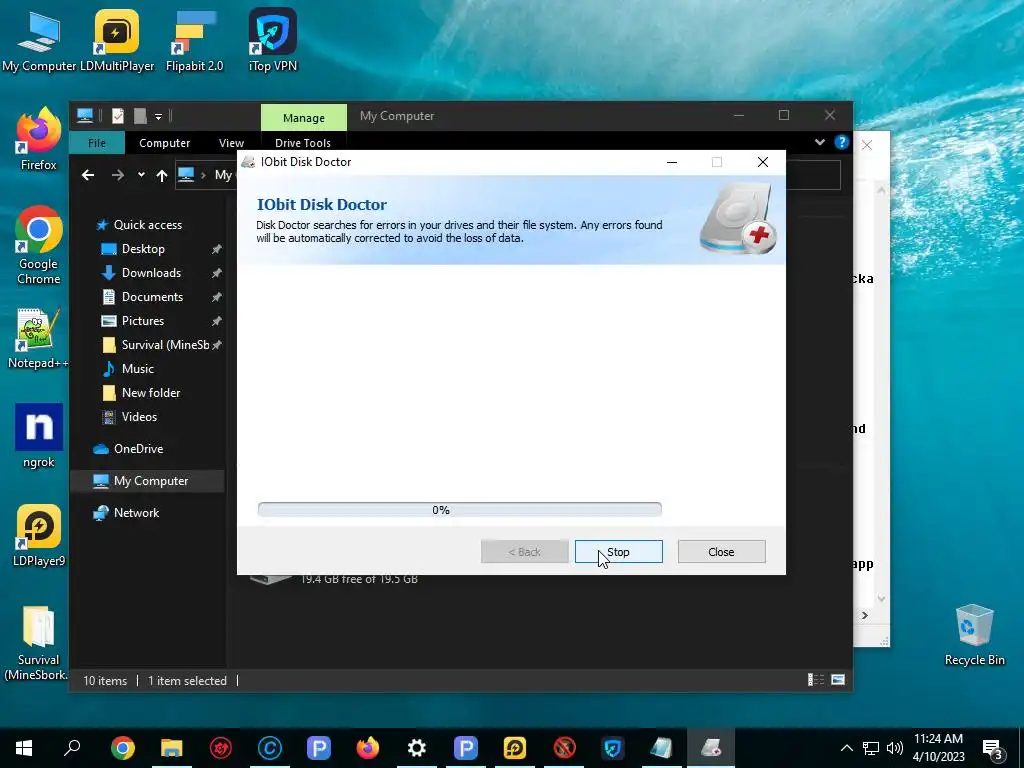Open LDPlayer9 desktop shortcut

39,536
